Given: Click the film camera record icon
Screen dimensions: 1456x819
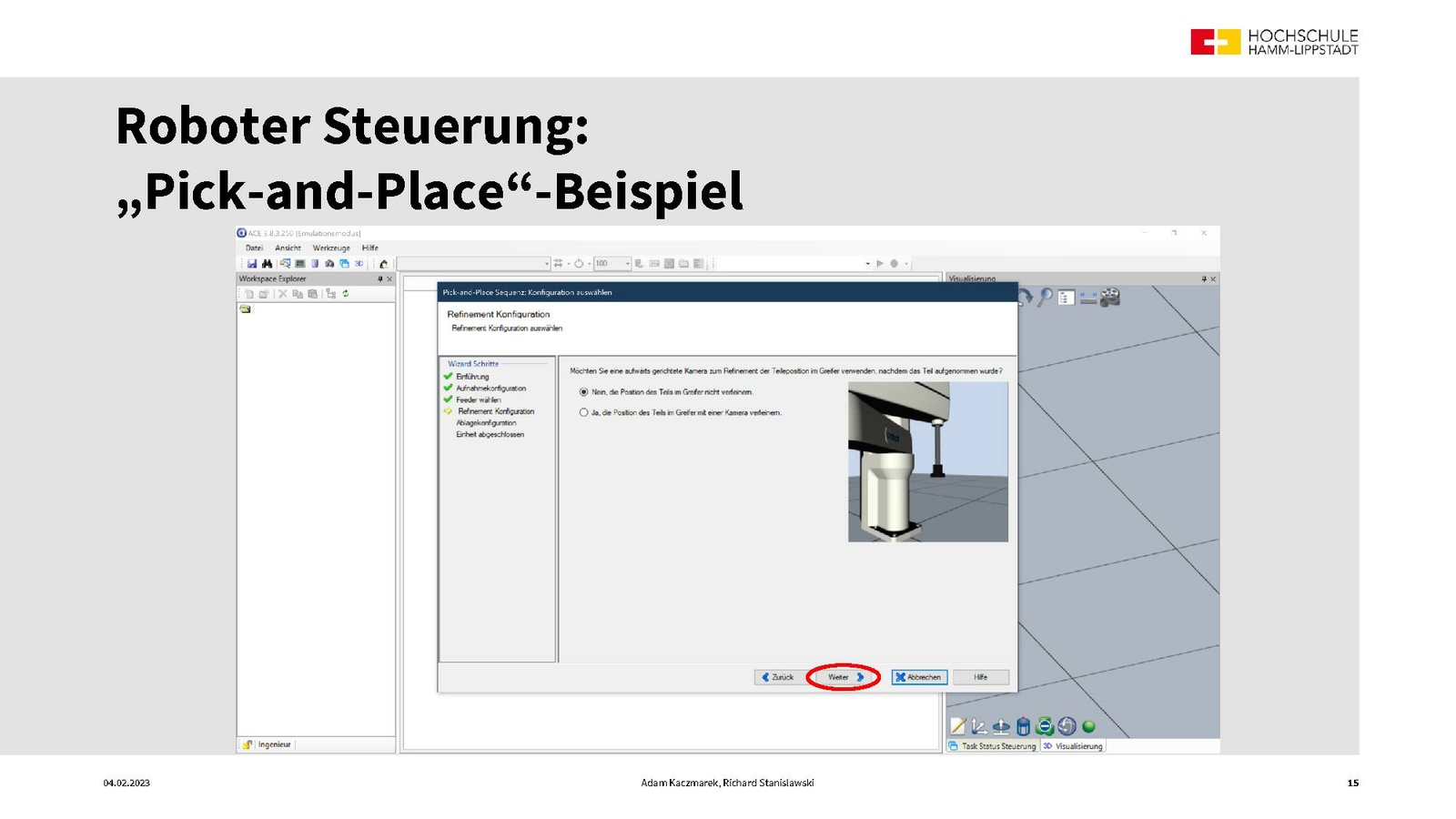Looking at the screenshot, I should pos(1109,297).
